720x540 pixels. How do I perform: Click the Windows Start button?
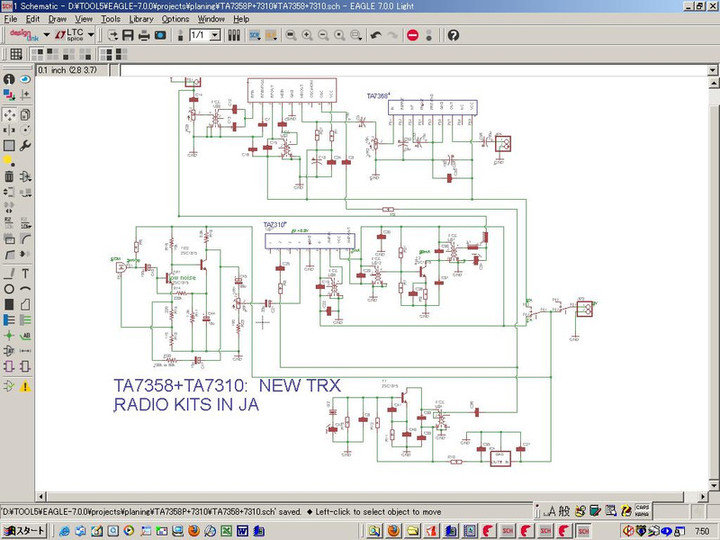(22, 531)
